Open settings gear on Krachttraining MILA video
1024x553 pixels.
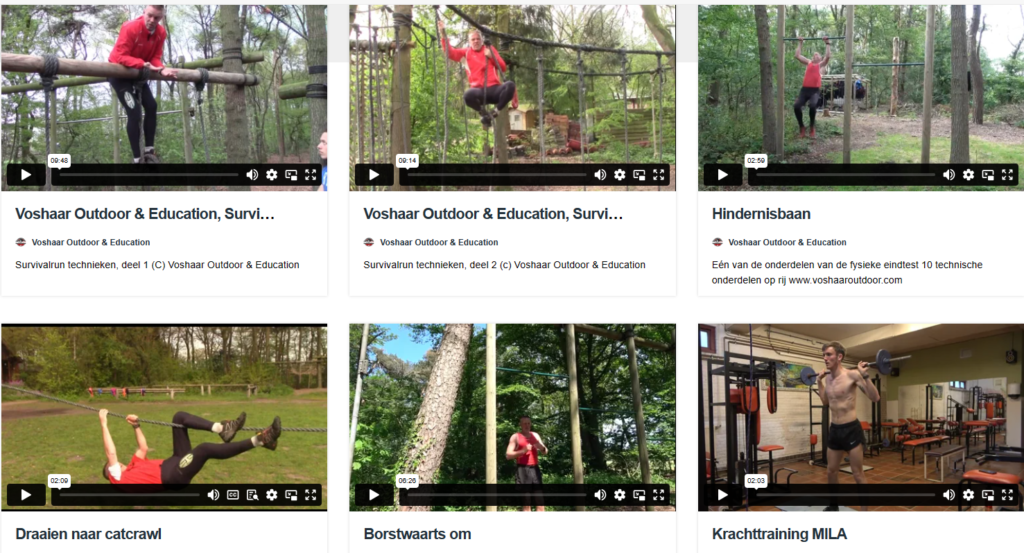pos(968,495)
